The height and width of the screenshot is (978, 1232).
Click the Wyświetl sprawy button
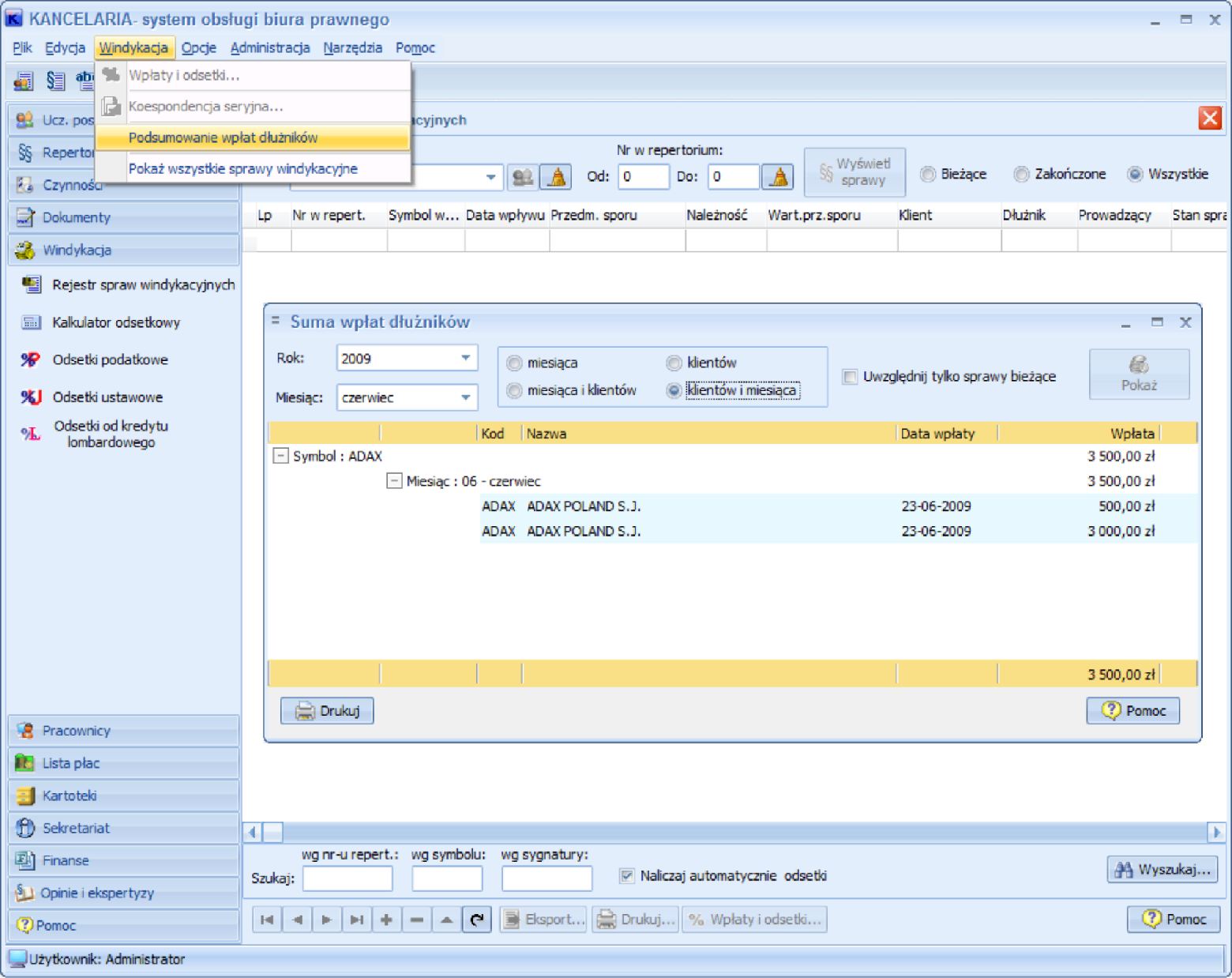(855, 172)
